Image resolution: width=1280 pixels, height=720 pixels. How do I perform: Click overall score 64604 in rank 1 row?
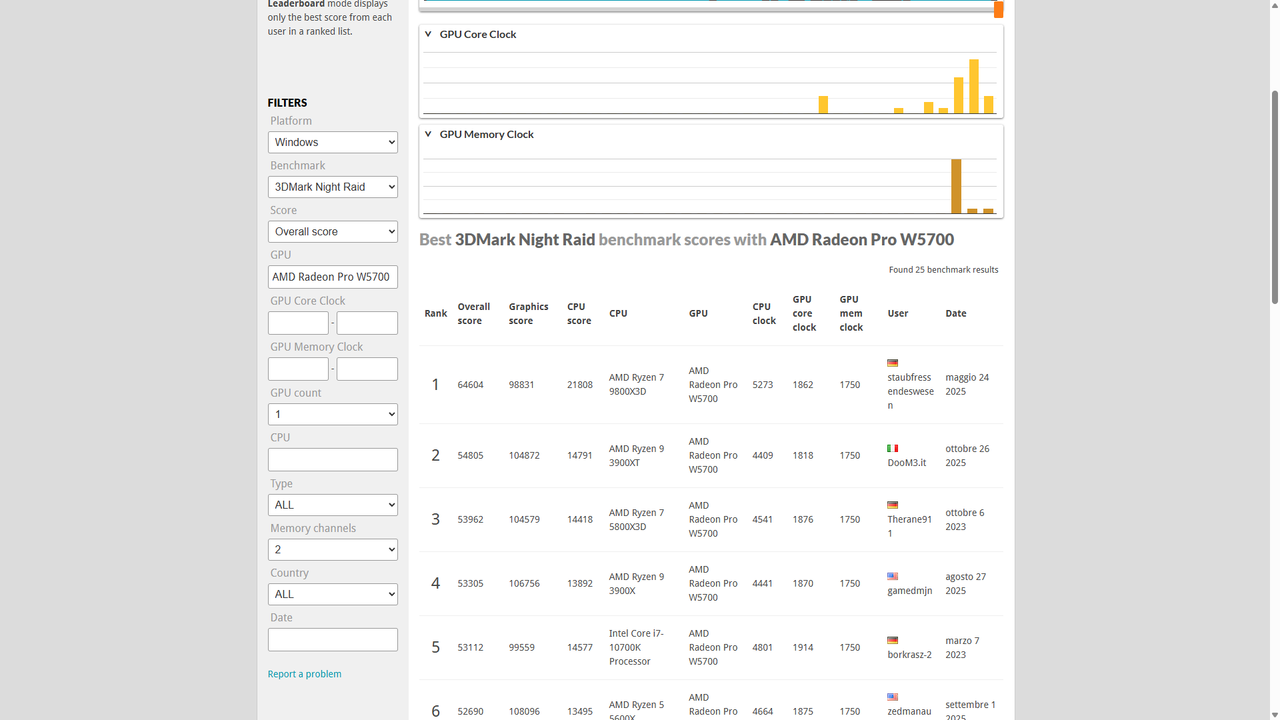471,385
